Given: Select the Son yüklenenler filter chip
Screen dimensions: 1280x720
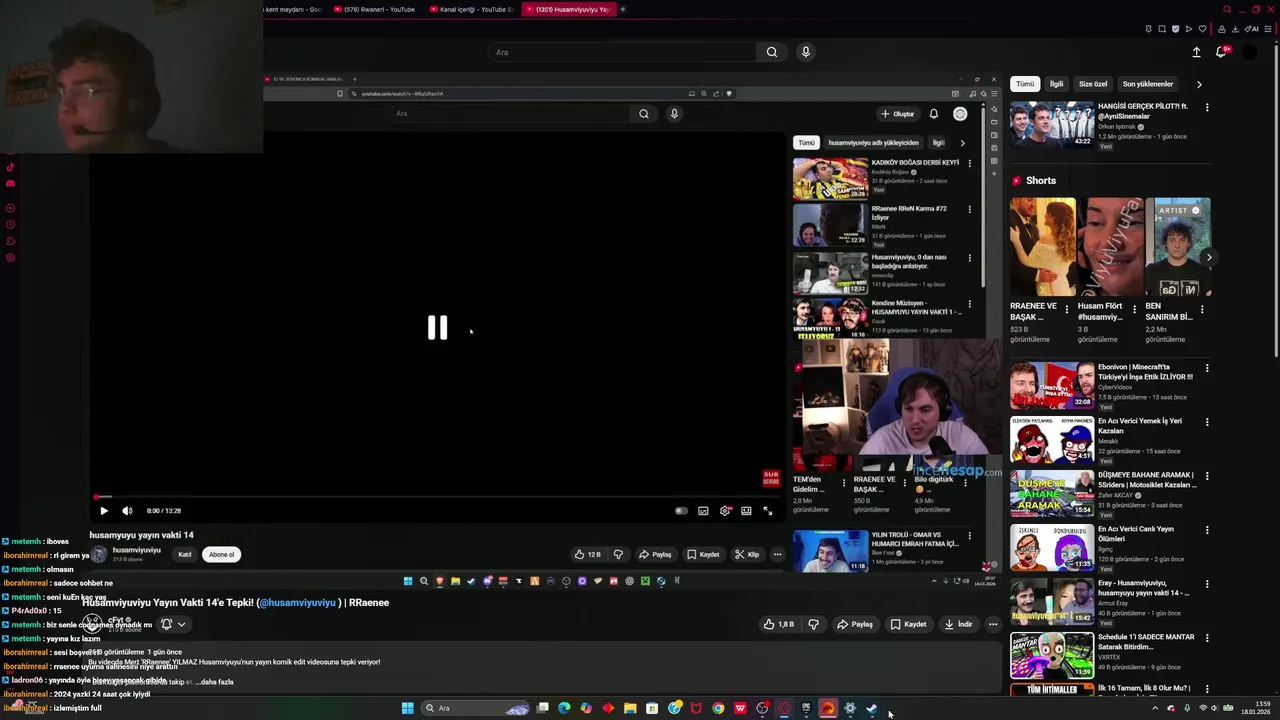Looking at the screenshot, I should coord(1148,84).
